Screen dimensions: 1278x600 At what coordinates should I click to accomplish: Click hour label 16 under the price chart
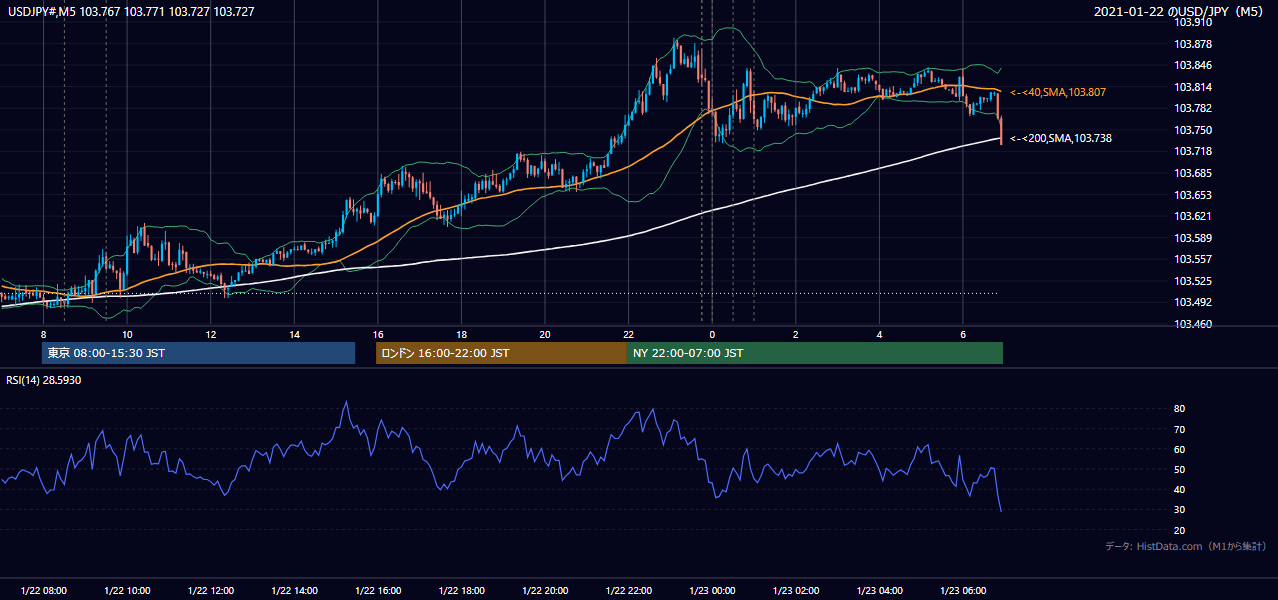click(378, 333)
